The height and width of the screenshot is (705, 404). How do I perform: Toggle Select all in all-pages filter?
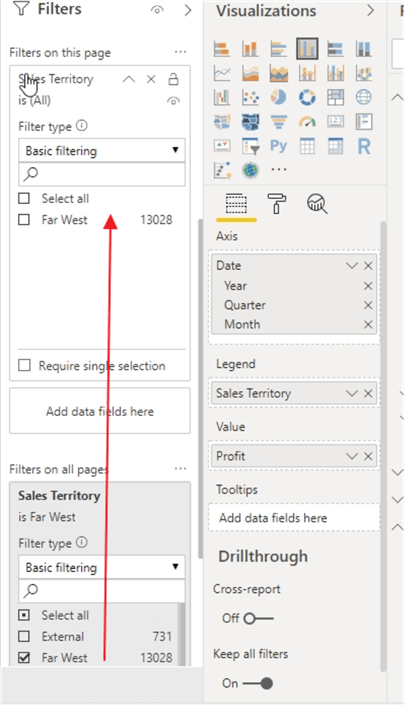coord(24,615)
